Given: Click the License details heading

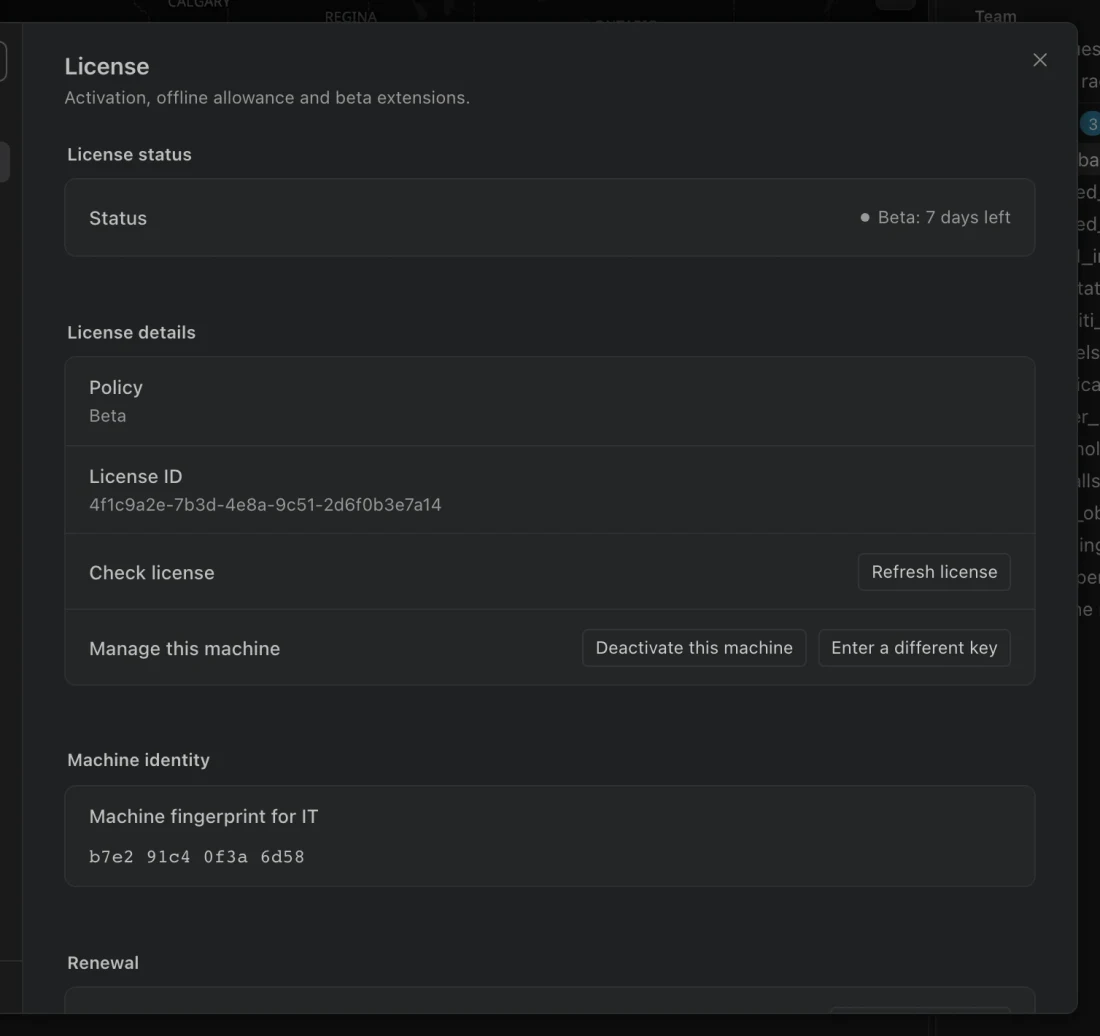Looking at the screenshot, I should [131, 332].
